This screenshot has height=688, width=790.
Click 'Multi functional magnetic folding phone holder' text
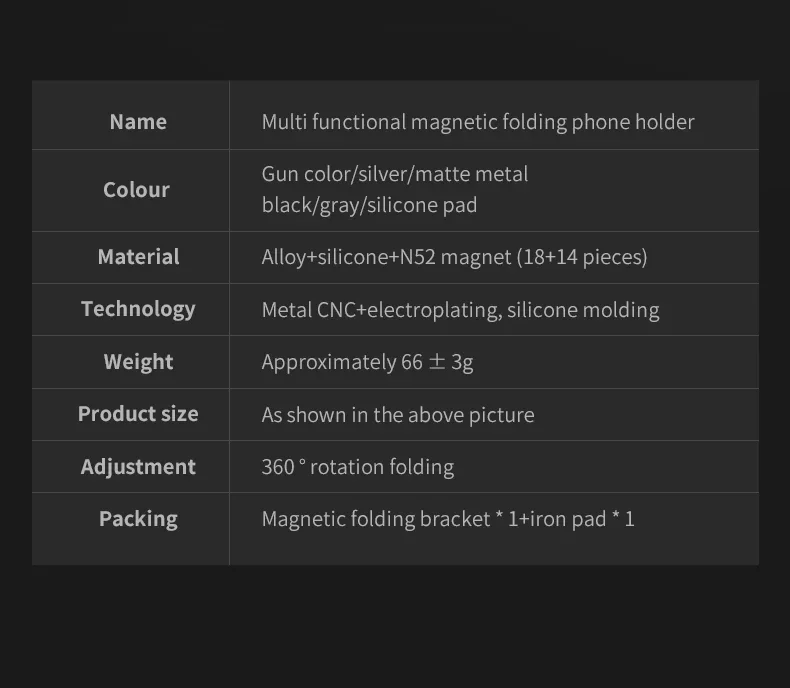(478, 122)
